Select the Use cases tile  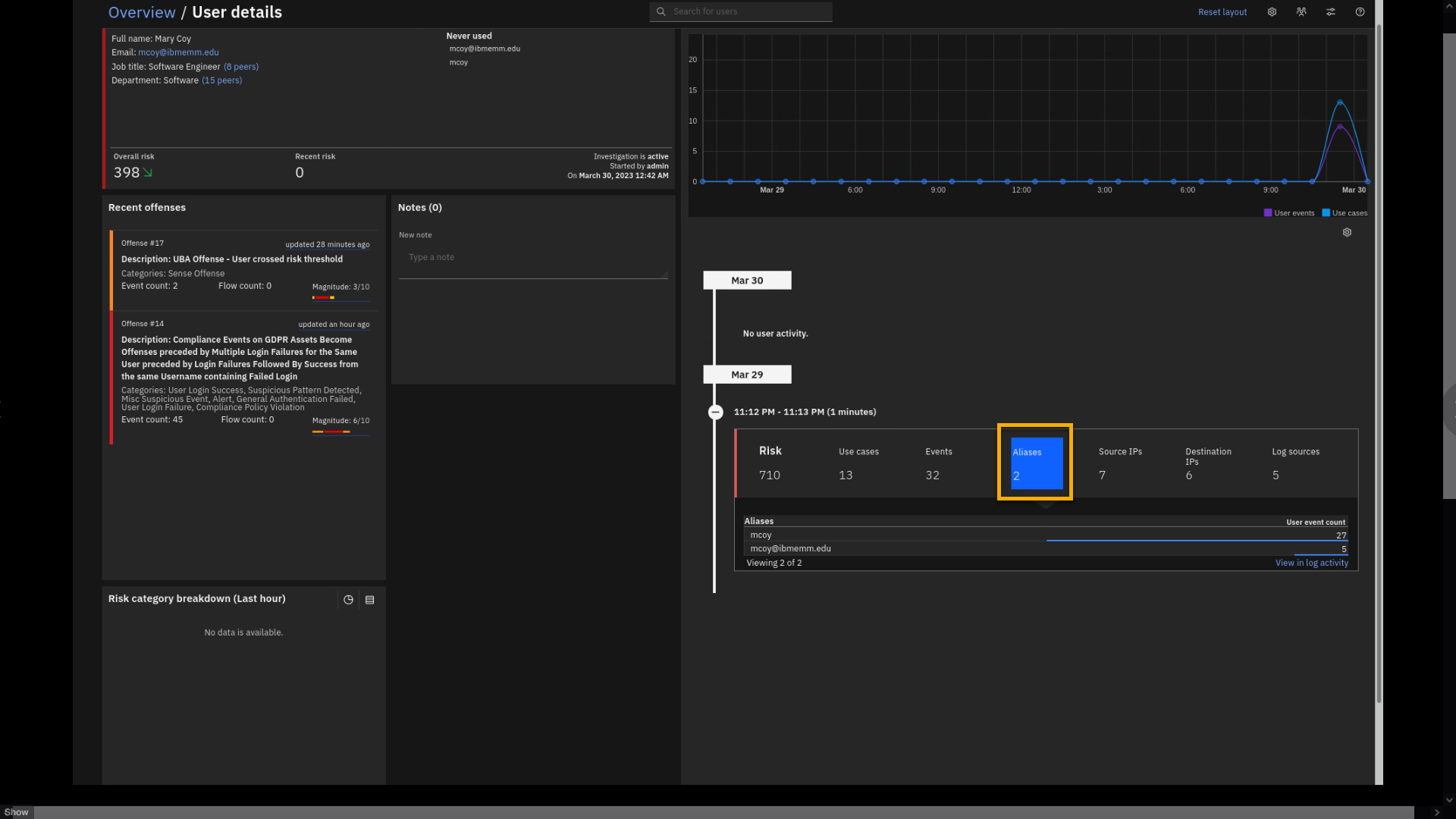coord(858,463)
